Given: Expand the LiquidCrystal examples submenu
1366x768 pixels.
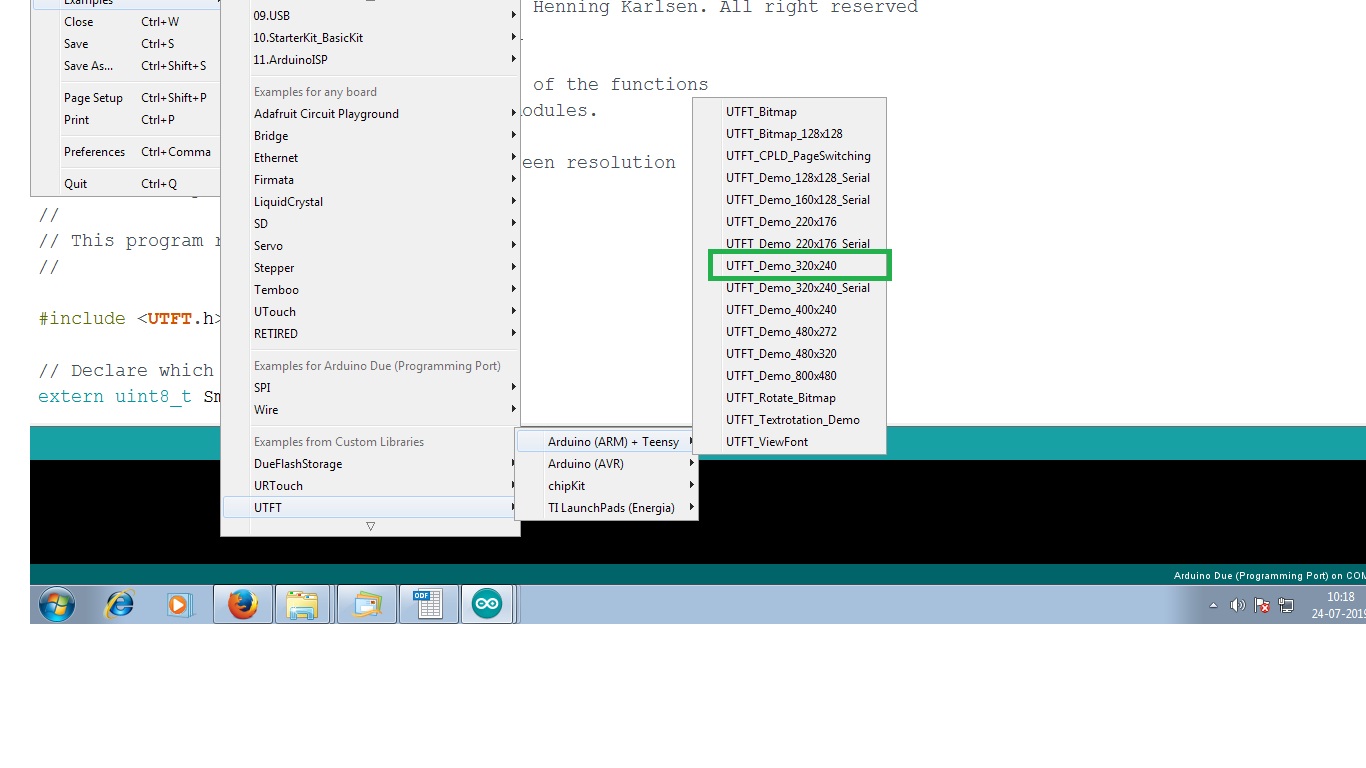Looking at the screenshot, I should pos(370,201).
